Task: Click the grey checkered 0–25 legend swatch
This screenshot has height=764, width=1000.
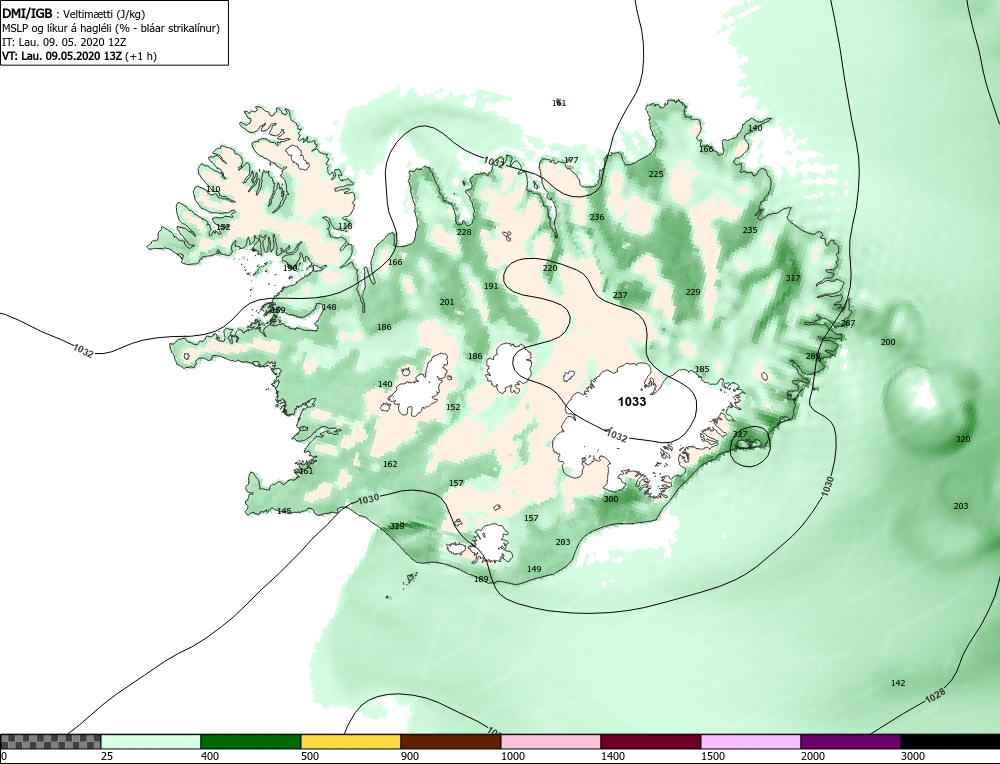Action: (51, 742)
